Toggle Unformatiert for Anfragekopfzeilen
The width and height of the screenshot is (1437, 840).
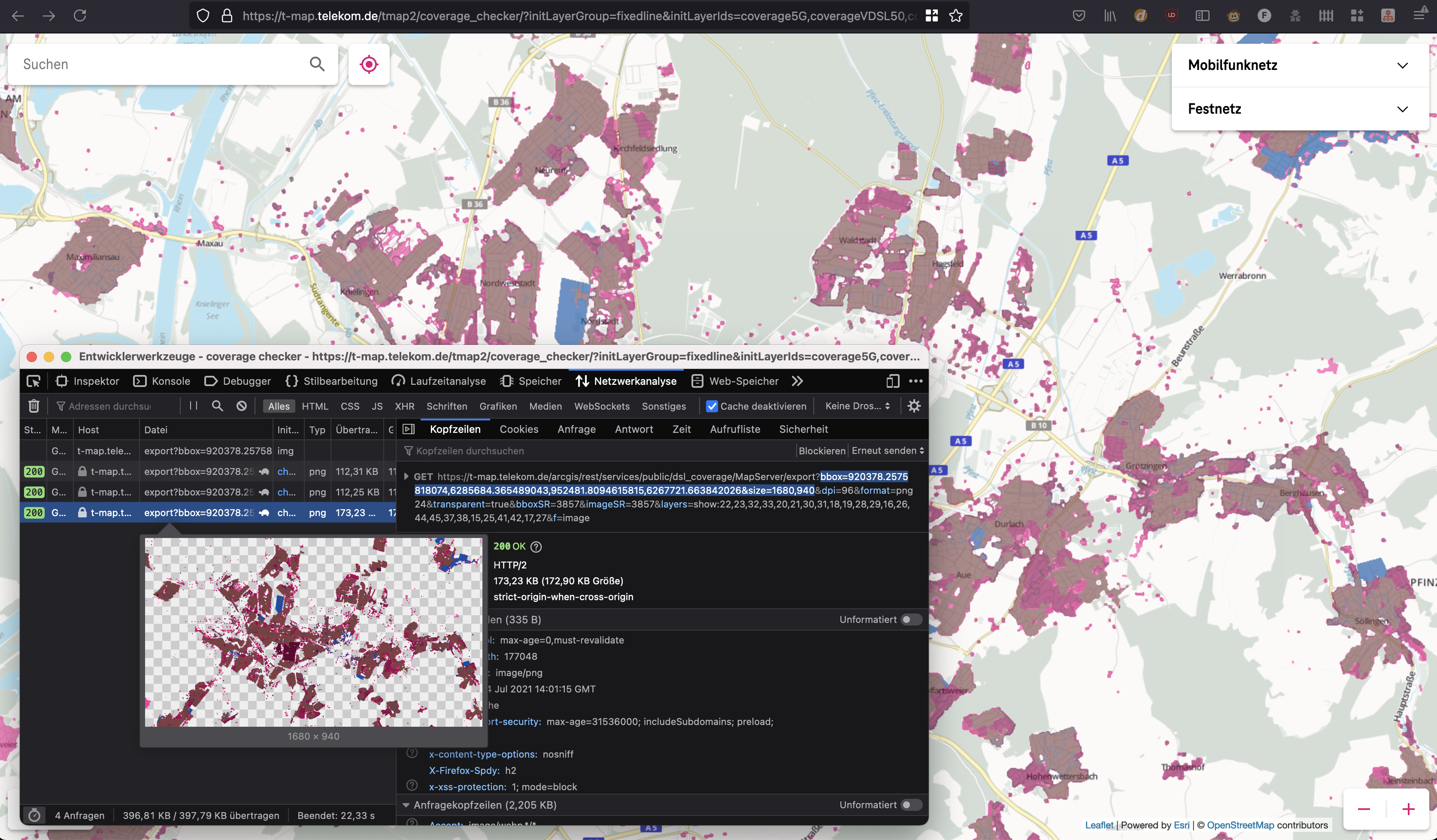coord(911,805)
